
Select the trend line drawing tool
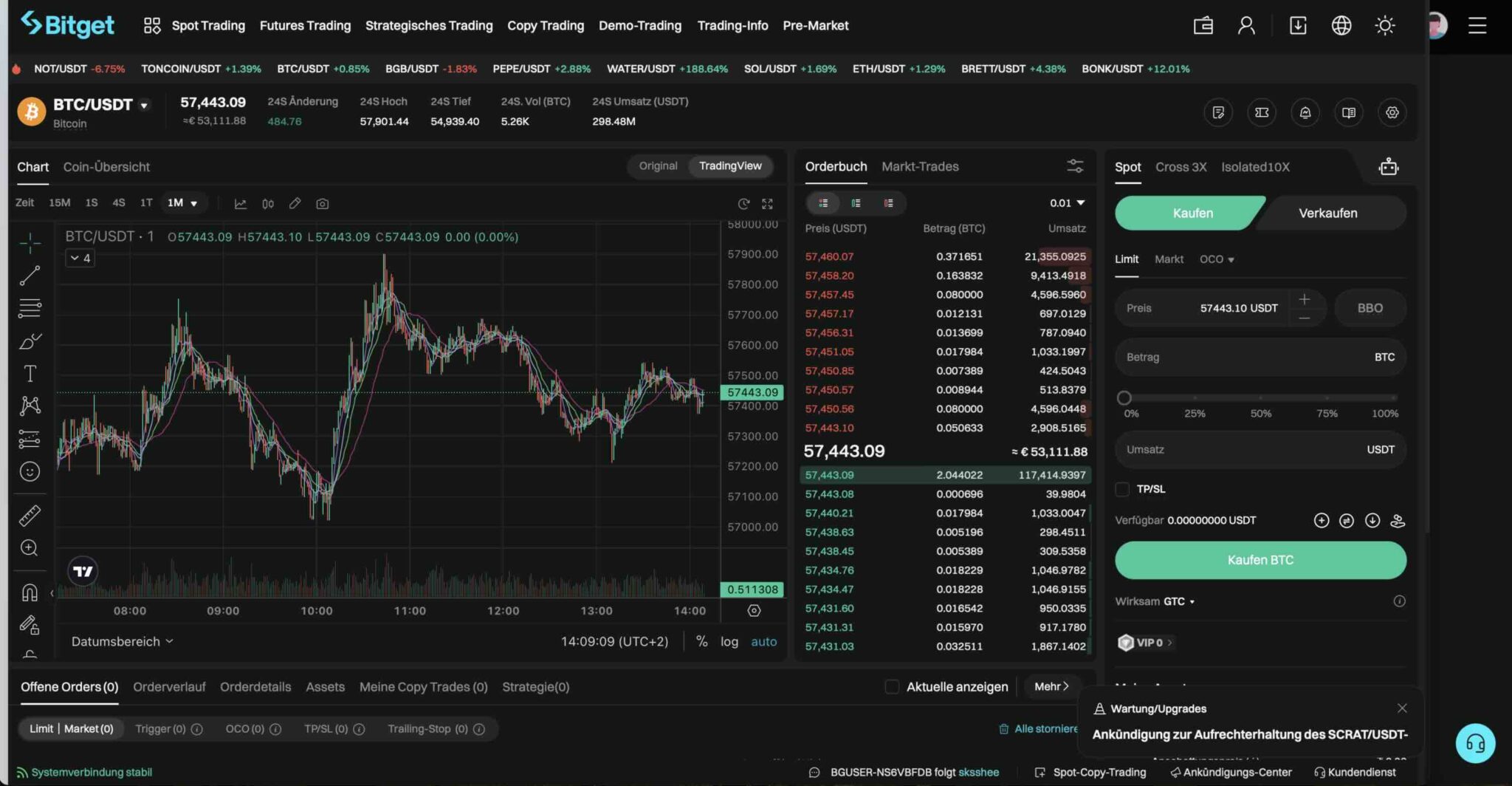30,274
